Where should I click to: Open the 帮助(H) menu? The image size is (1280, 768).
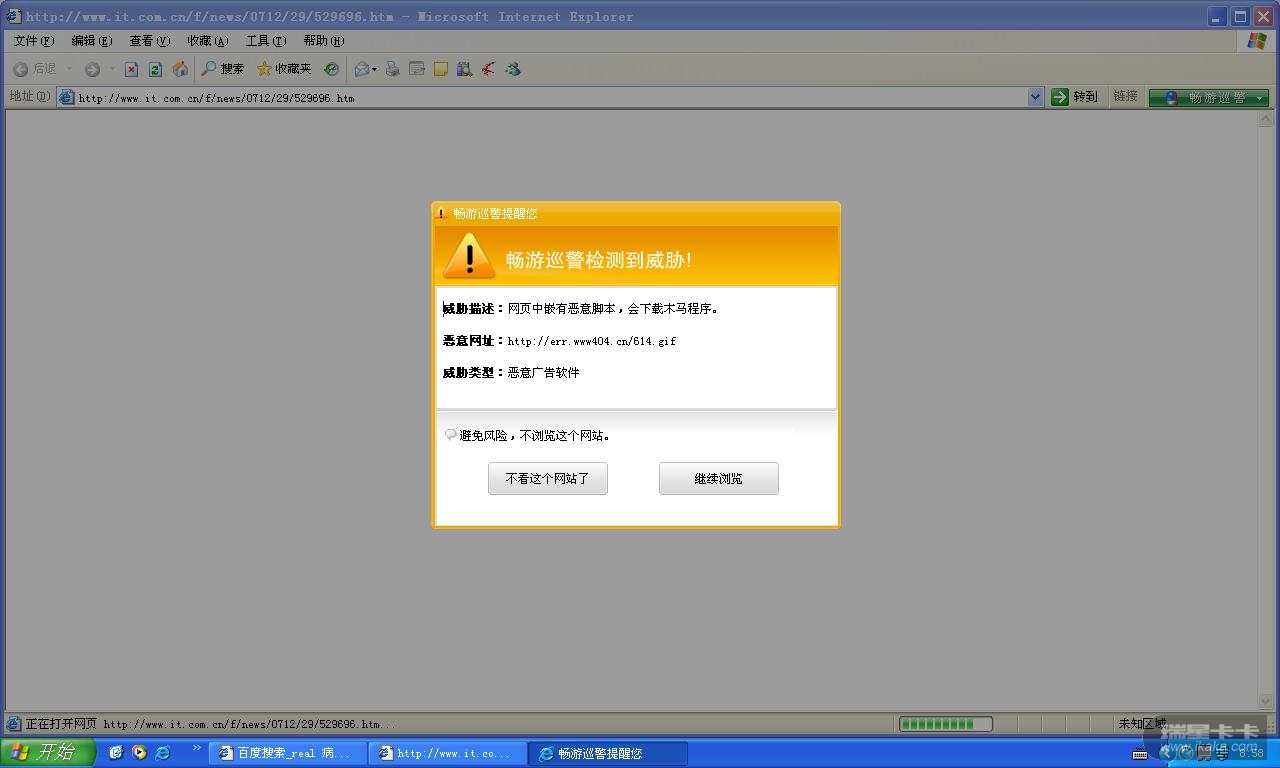point(324,41)
